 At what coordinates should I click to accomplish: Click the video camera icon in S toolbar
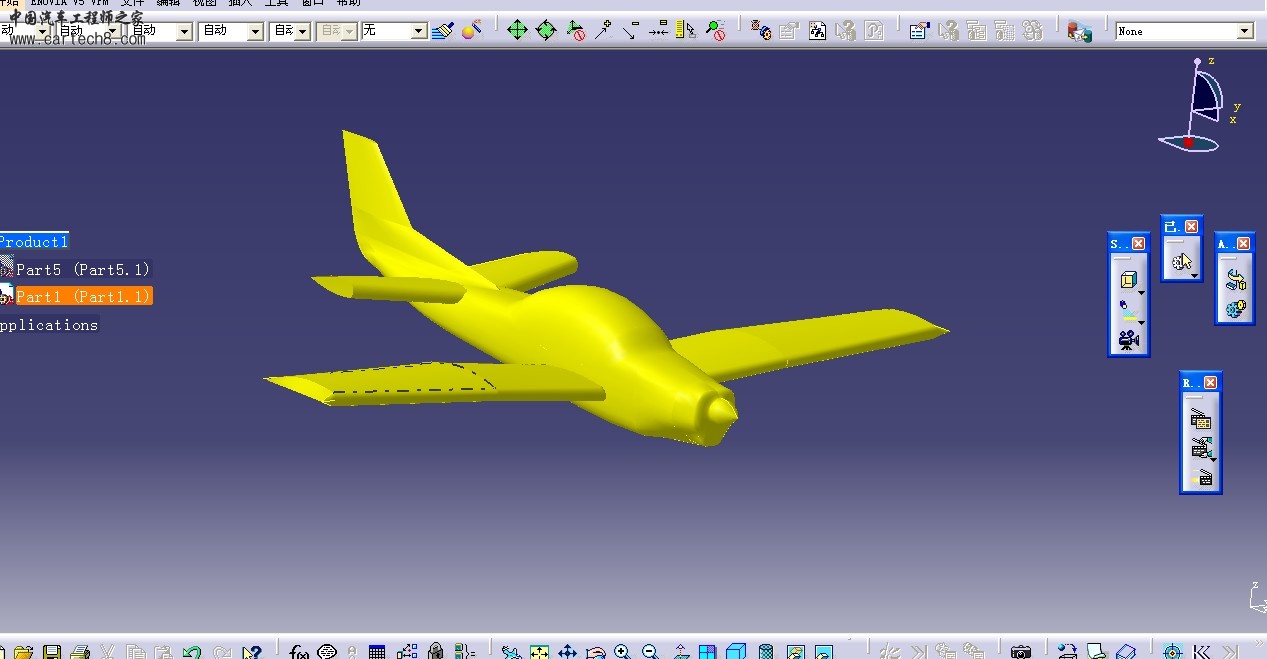(x=1129, y=341)
